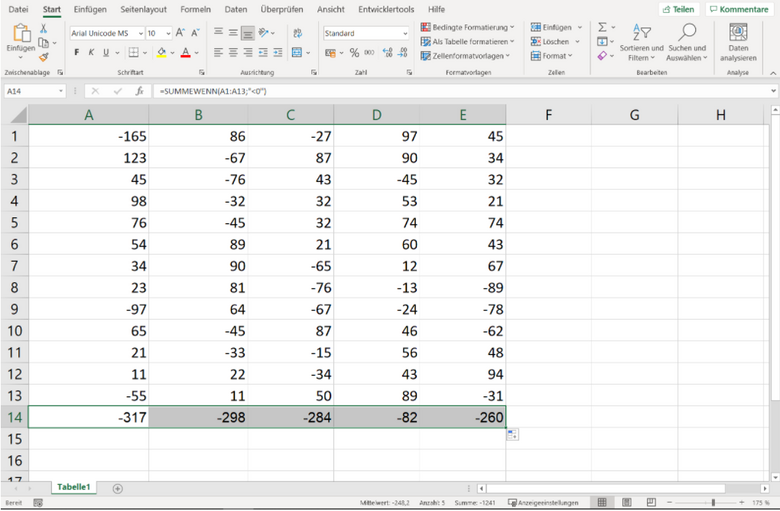The width and height of the screenshot is (780, 511).
Task: Open the Format cells dropdown
Action: (552, 56)
